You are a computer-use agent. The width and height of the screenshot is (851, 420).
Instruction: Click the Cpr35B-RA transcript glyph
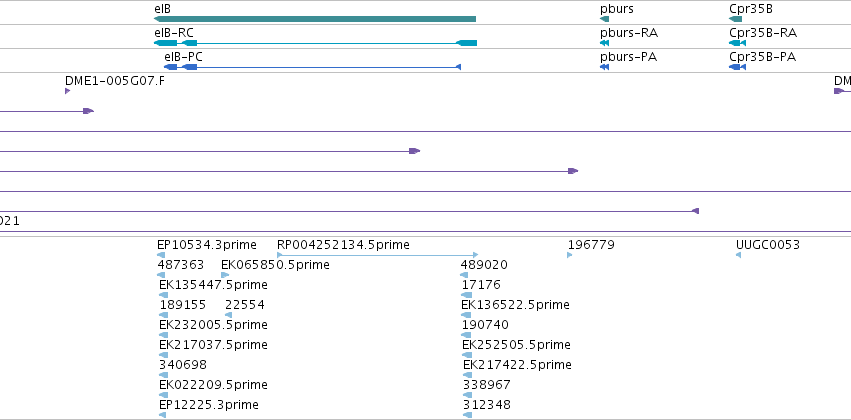point(738,43)
